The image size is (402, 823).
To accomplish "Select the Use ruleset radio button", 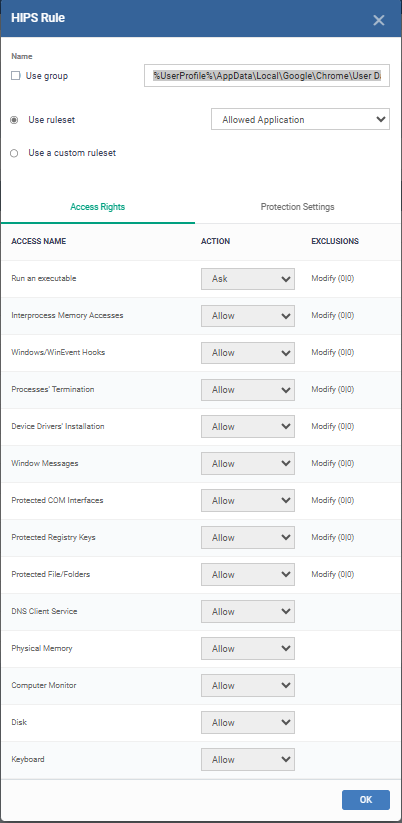I will (x=14, y=120).
